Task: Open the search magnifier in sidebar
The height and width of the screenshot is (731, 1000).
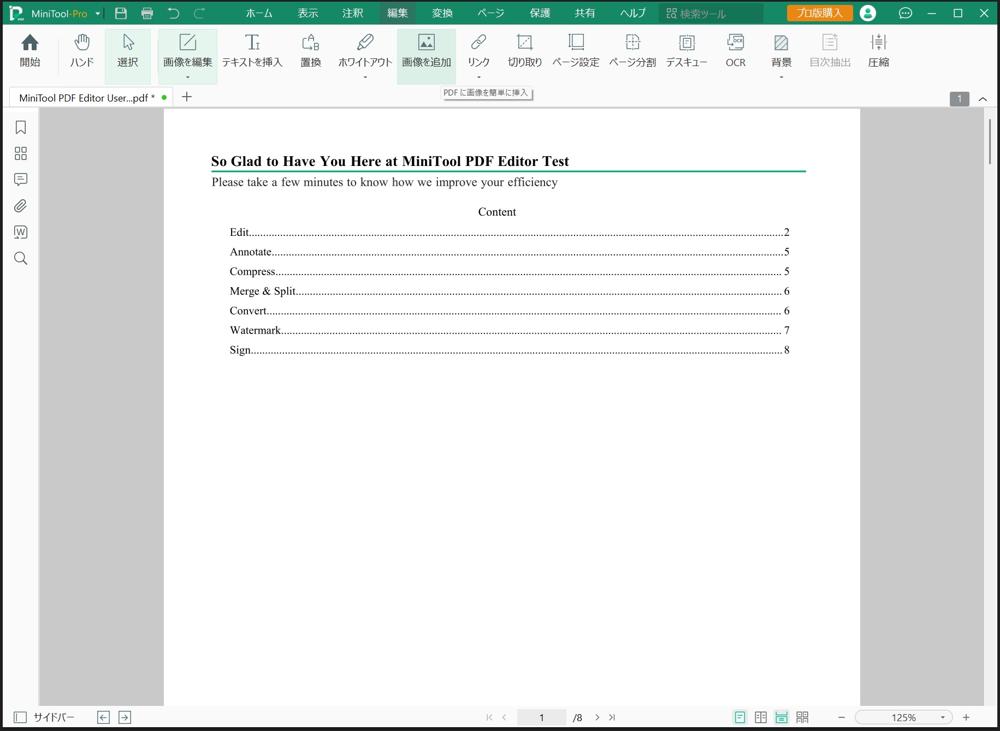Action: point(20,258)
